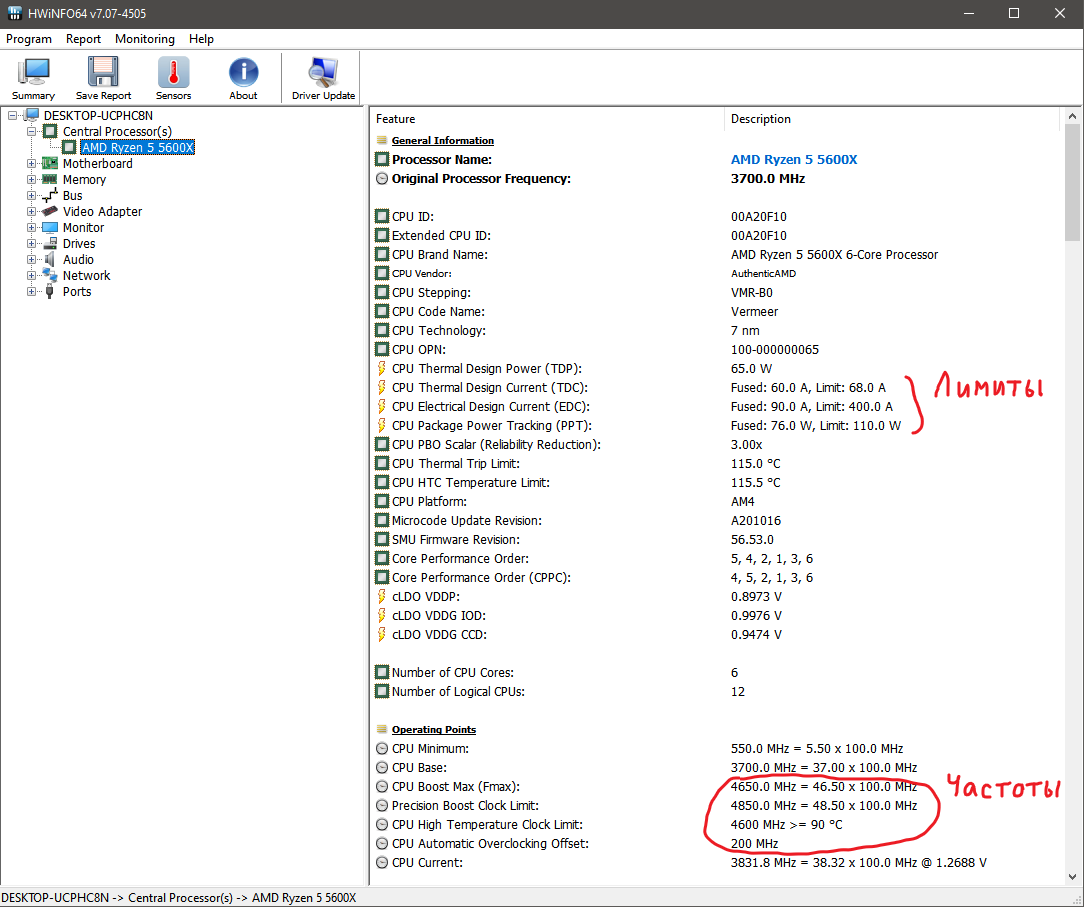
Task: Click the Memory module icon
Action: tap(50, 179)
